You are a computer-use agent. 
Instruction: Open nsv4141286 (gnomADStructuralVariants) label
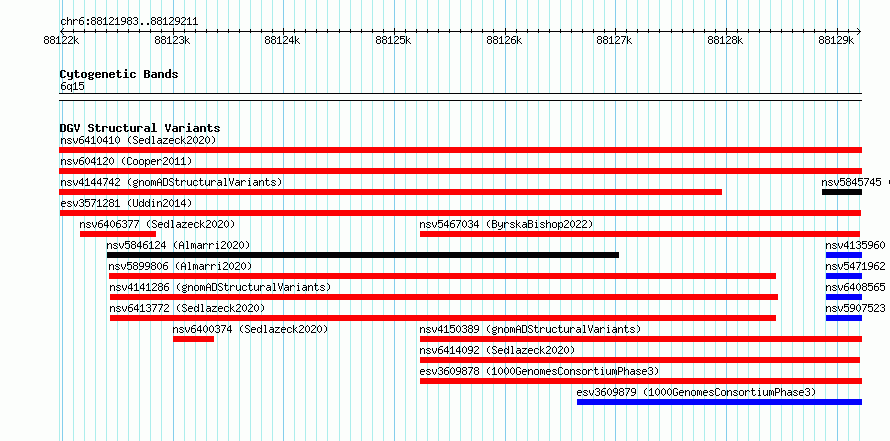[x=220, y=287]
